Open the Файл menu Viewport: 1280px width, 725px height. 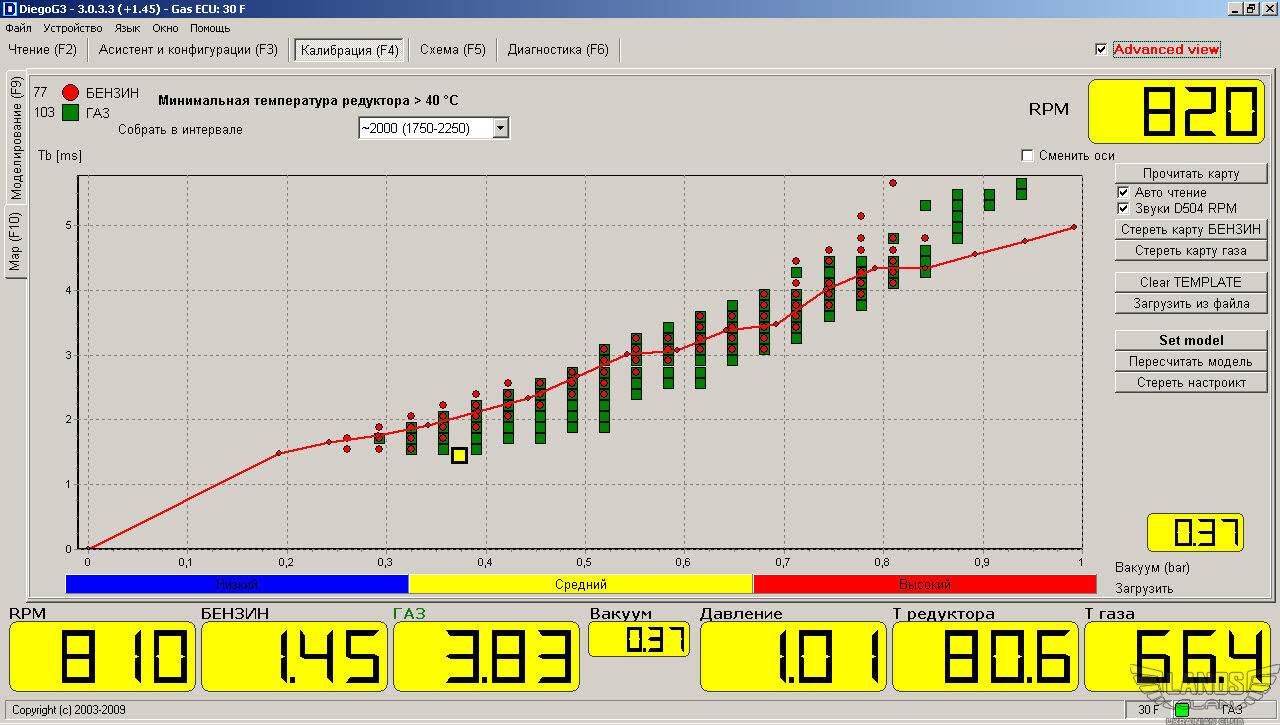(x=18, y=28)
